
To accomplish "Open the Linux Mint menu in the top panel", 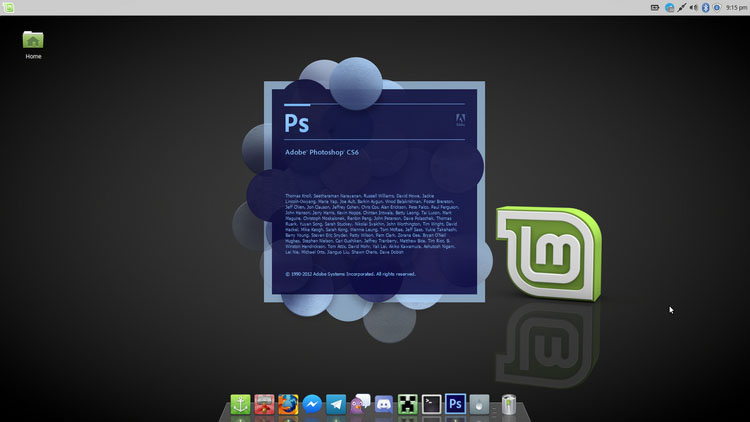I will pos(8,8).
